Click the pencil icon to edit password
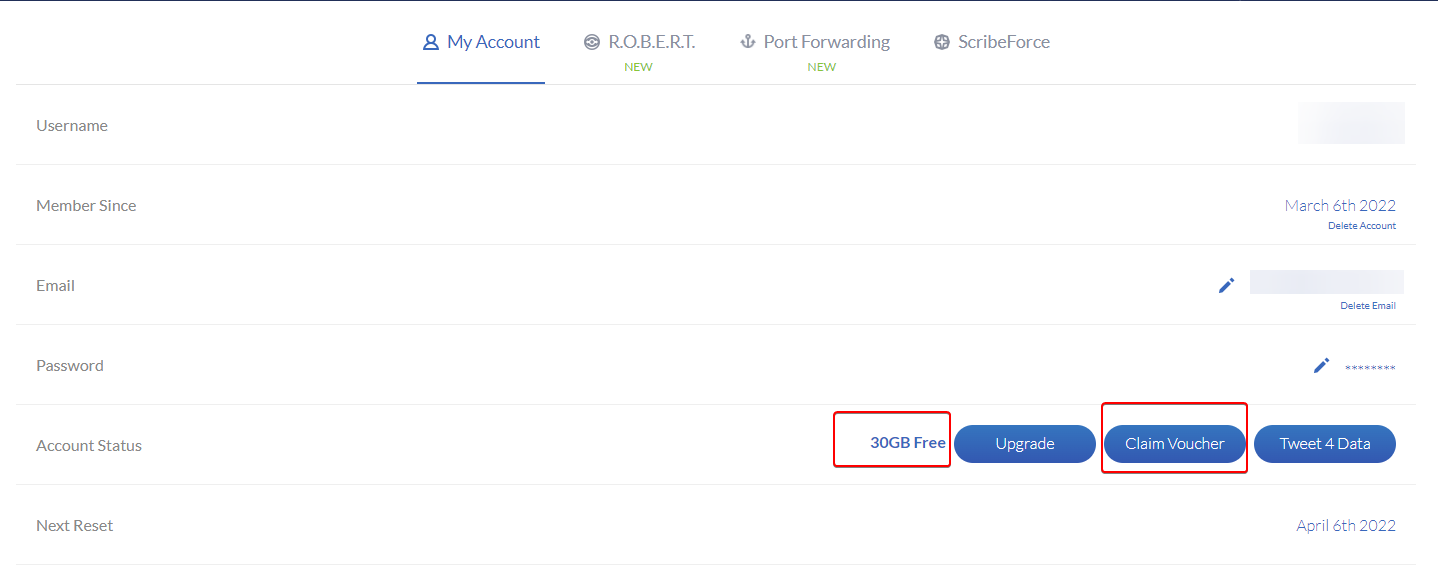The width and height of the screenshot is (1438, 566). point(1321,365)
